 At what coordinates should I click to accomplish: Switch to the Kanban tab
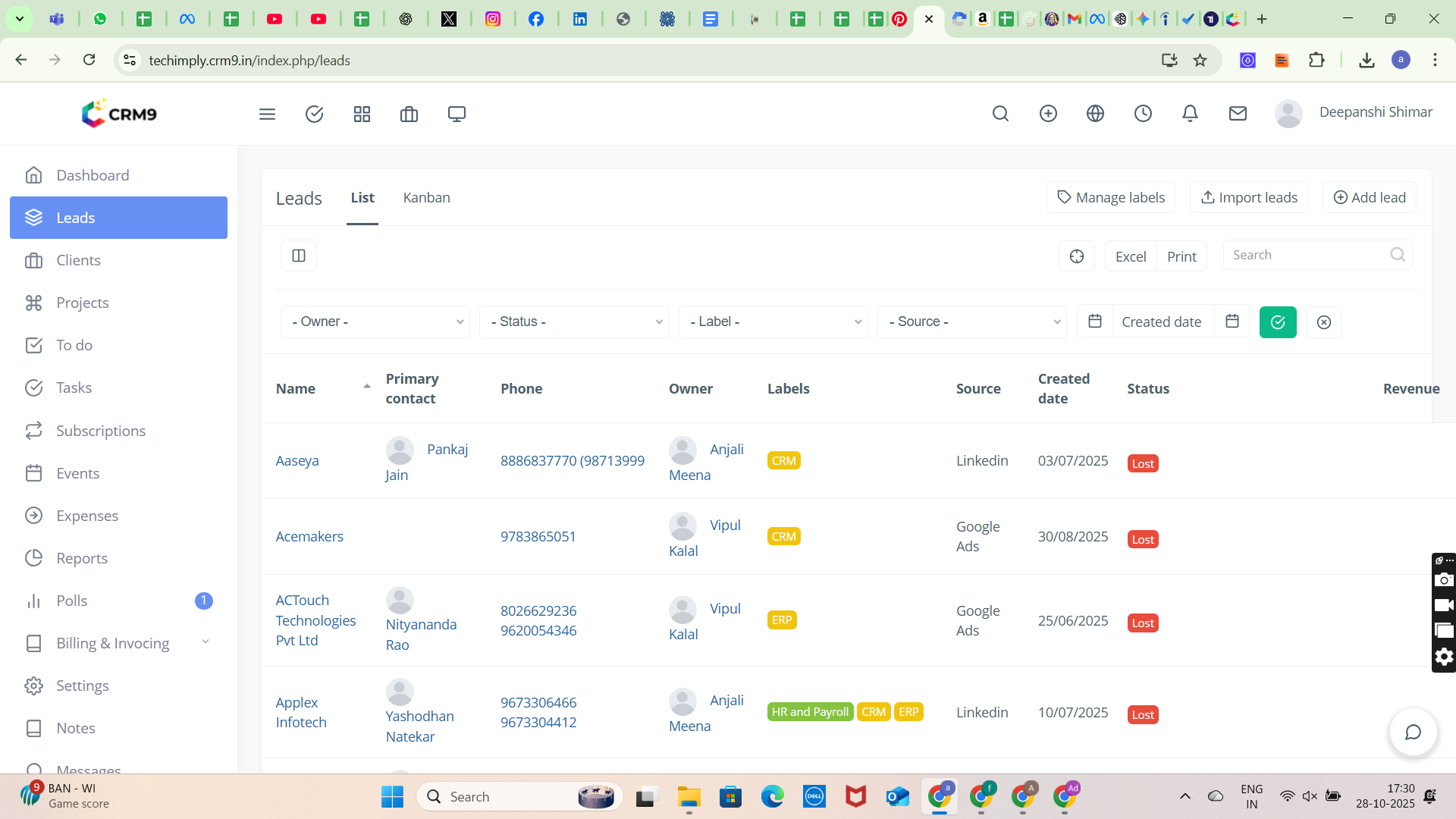tap(426, 197)
